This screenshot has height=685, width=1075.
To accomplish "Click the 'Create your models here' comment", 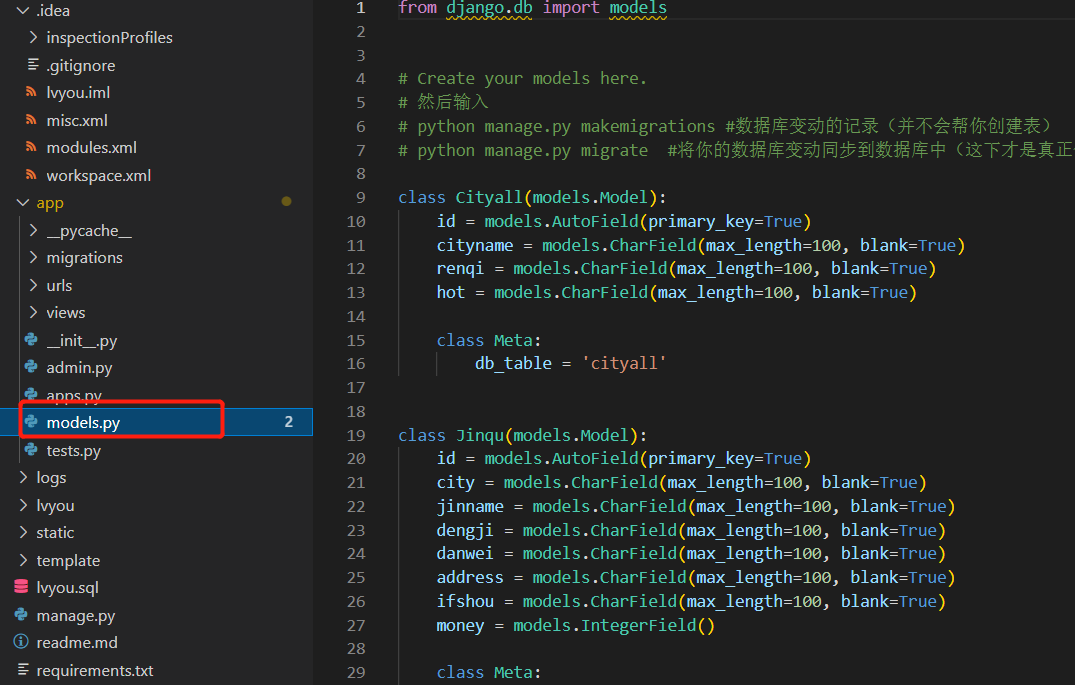I will 522,79.
